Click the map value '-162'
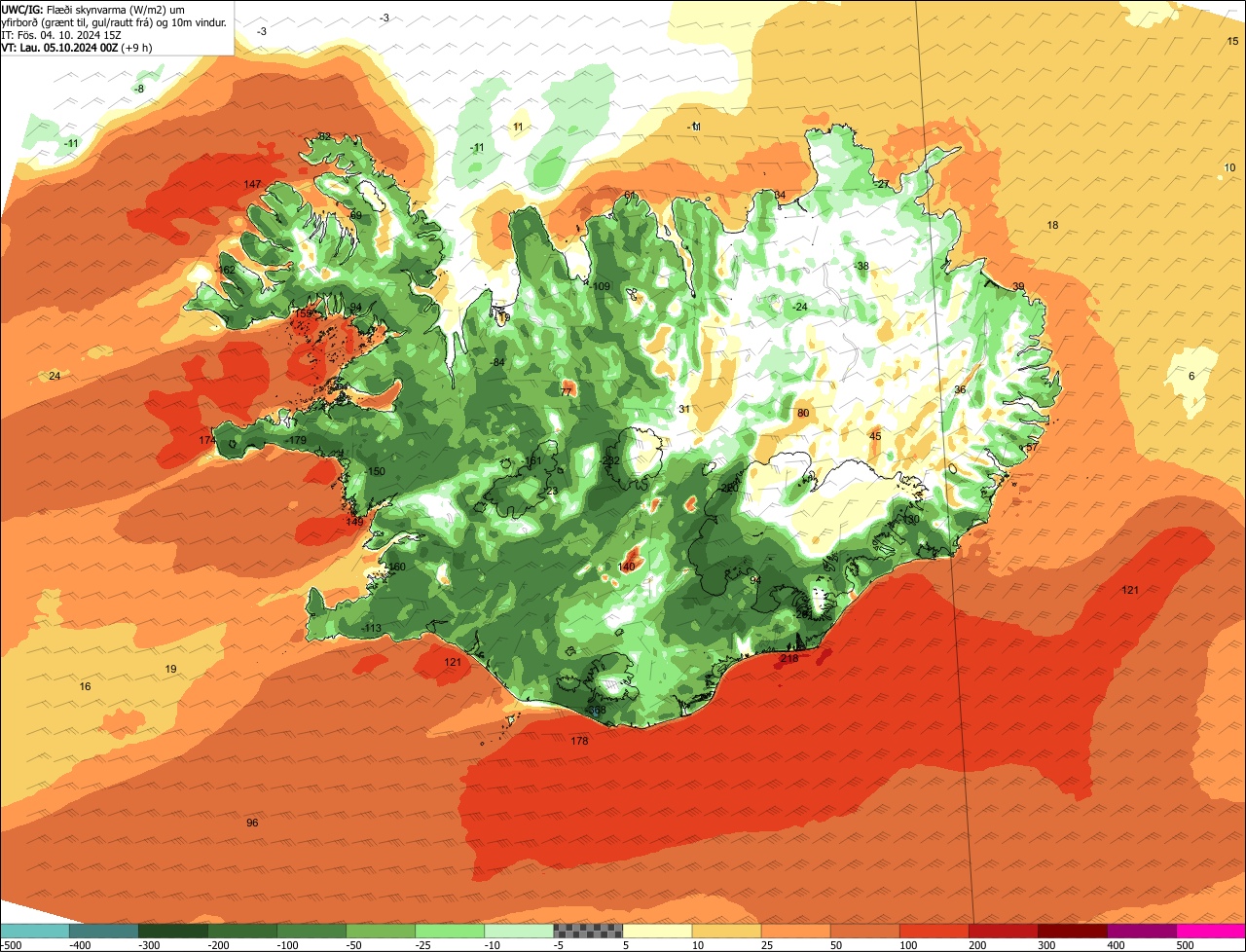 pos(225,271)
